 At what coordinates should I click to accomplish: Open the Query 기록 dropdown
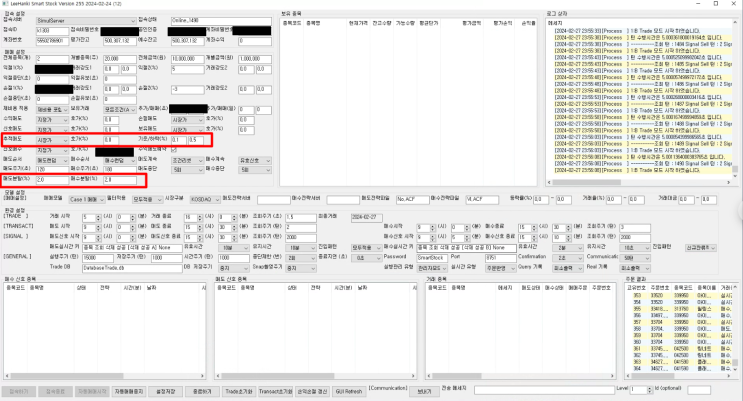pyautogui.click(x=568, y=268)
